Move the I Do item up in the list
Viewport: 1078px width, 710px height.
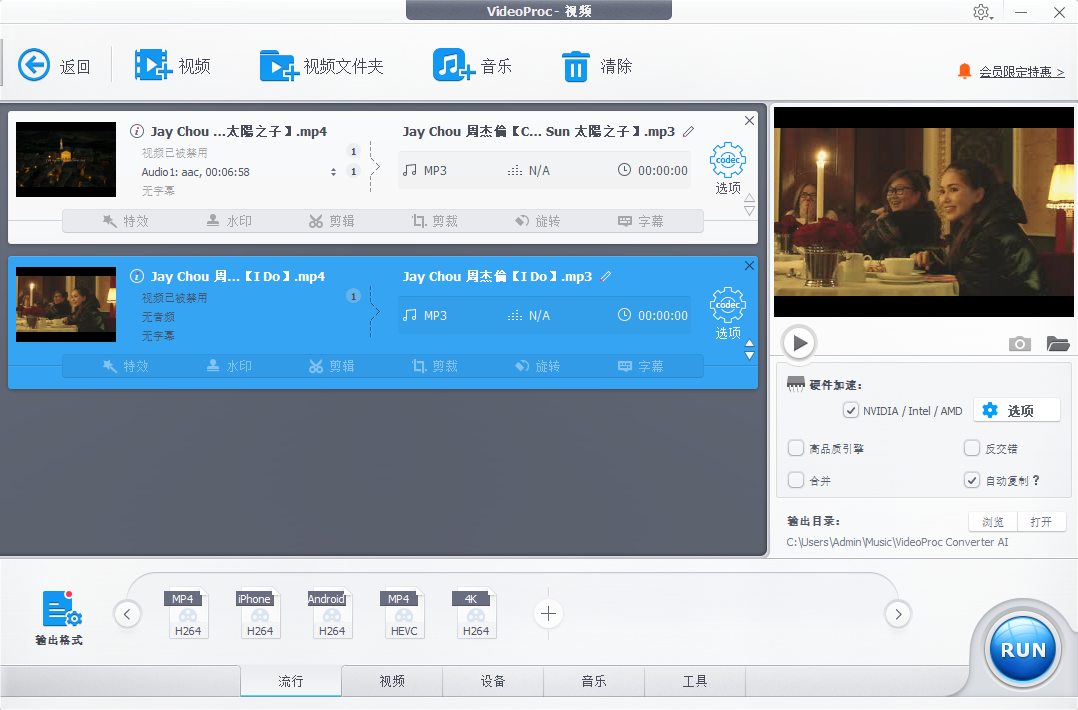point(749,343)
